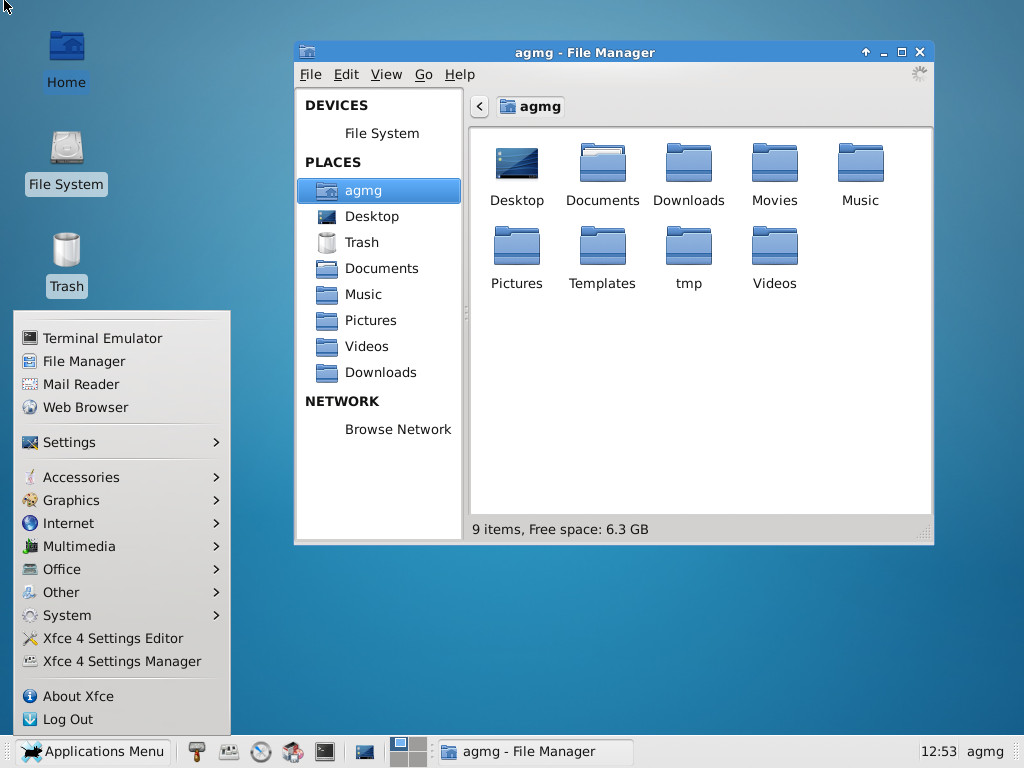Screen dimensions: 1024x768
Task: Open the Movies folder icon
Action: pyautogui.click(x=775, y=176)
